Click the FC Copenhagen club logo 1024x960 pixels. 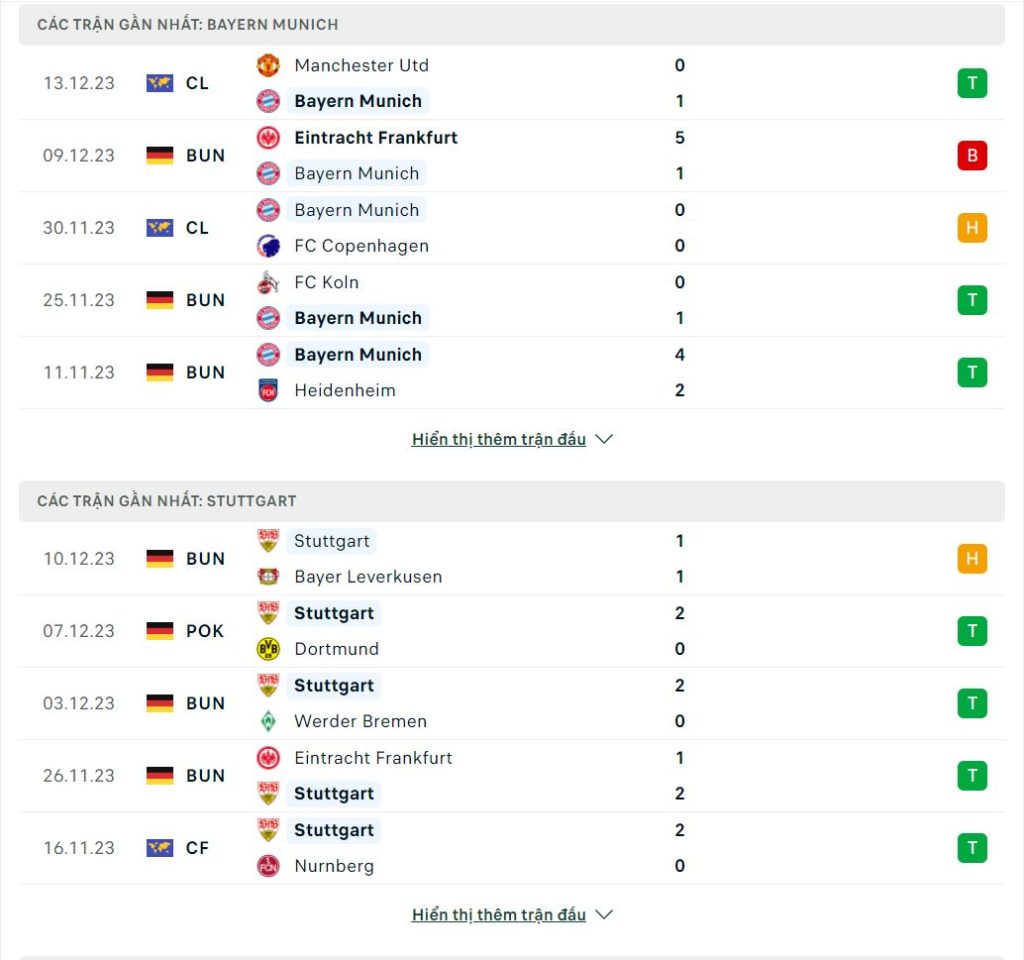point(268,246)
